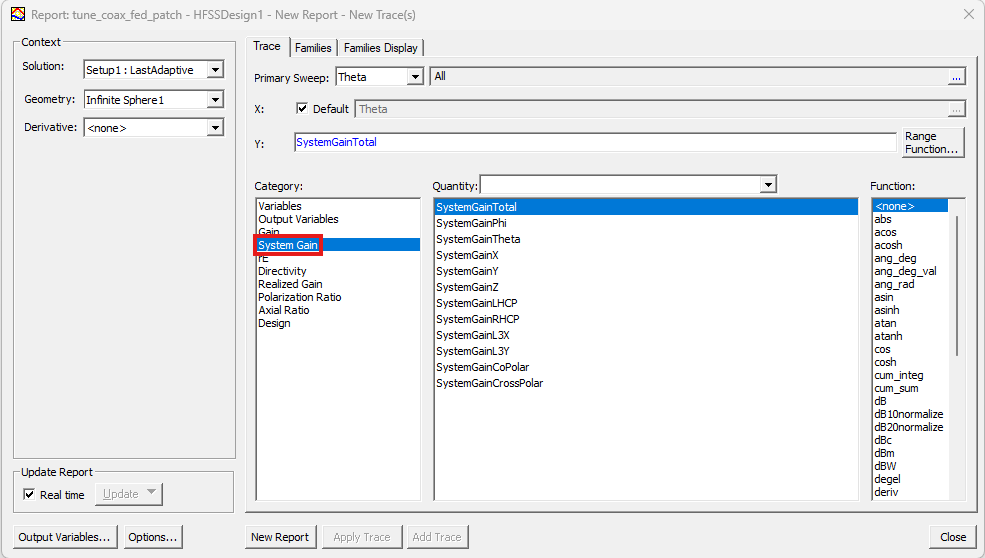Switch to the Families tab
This screenshot has height=558, width=985.
click(313, 48)
